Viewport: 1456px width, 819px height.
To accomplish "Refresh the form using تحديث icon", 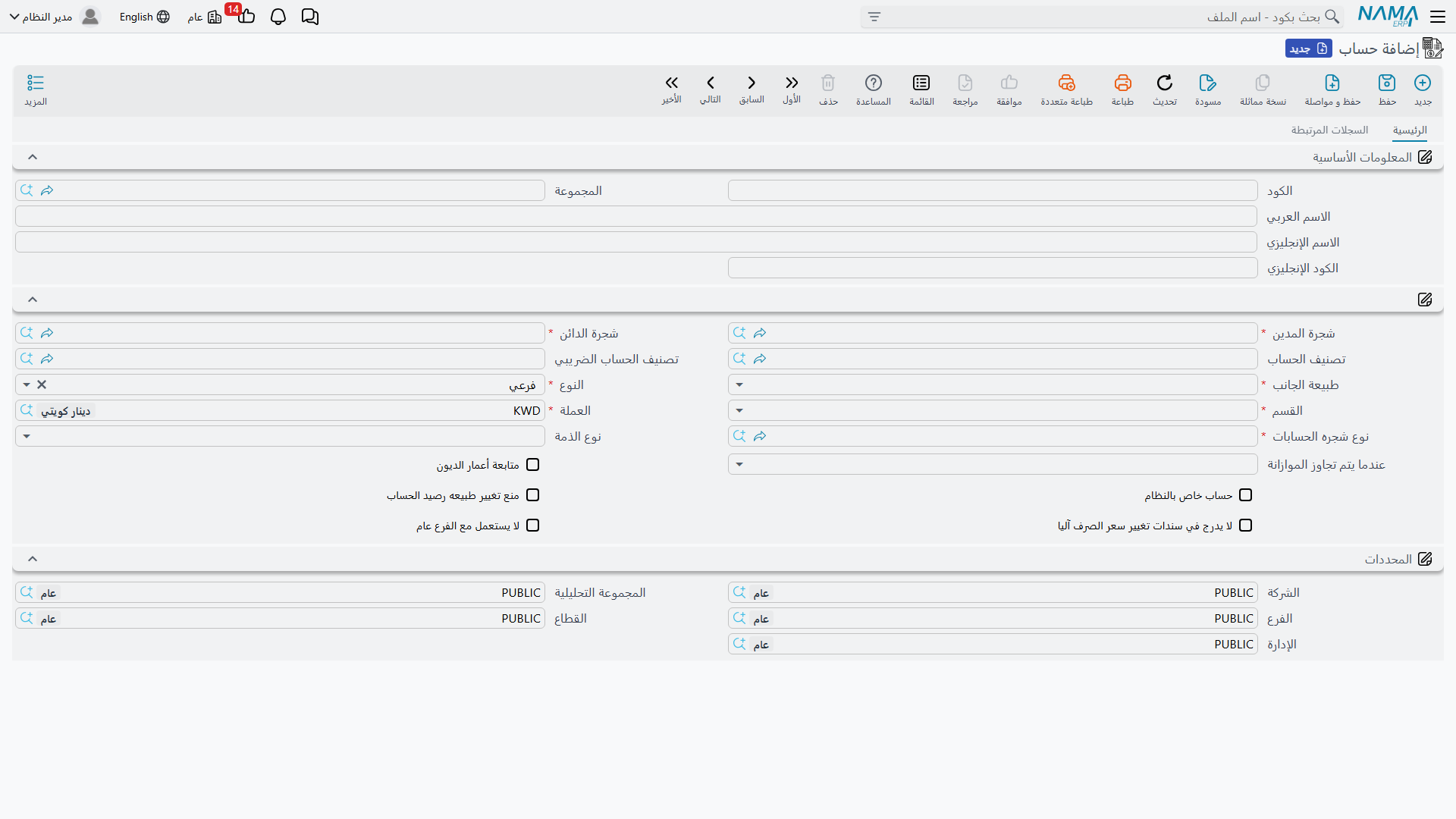I will pyautogui.click(x=1165, y=83).
